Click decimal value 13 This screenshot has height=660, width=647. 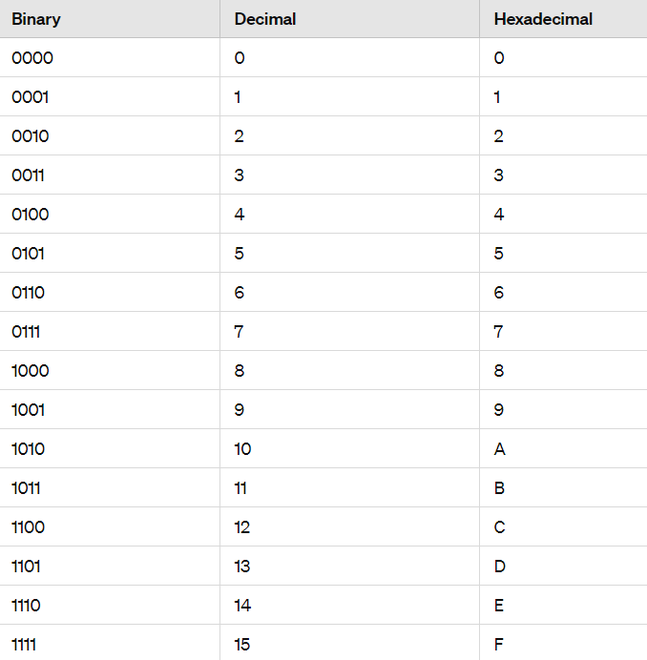243,566
